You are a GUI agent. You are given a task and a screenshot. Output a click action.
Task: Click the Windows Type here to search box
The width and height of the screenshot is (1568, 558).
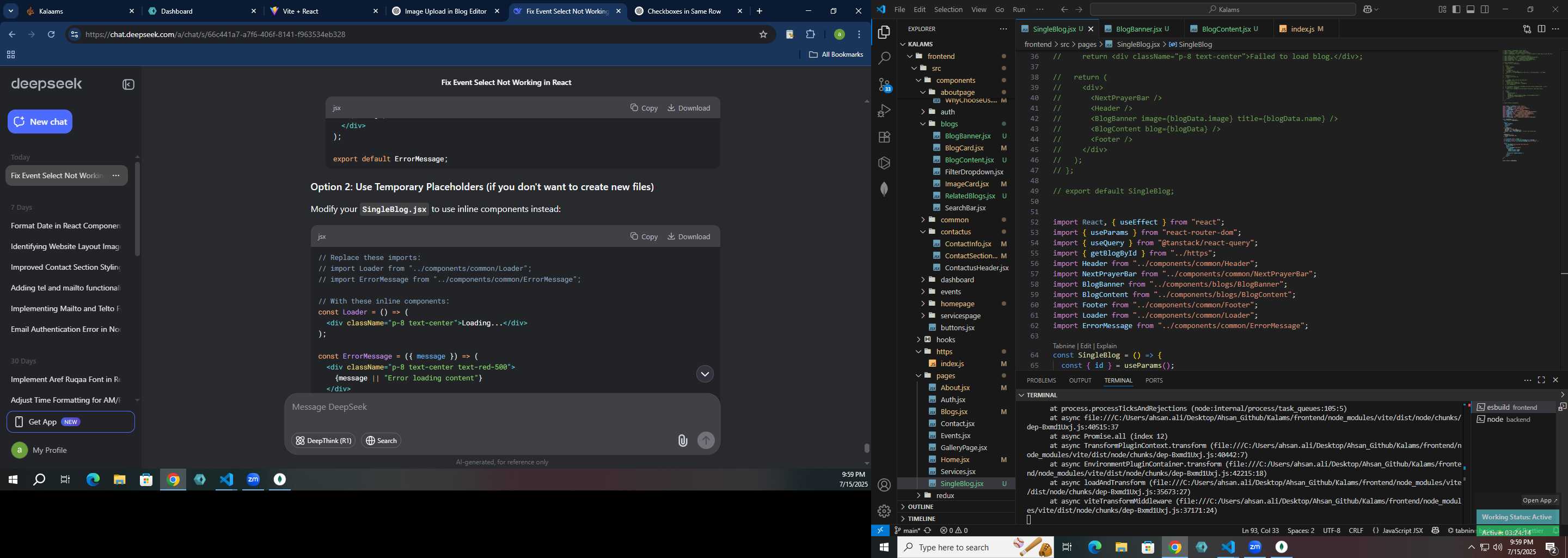[x=976, y=547]
